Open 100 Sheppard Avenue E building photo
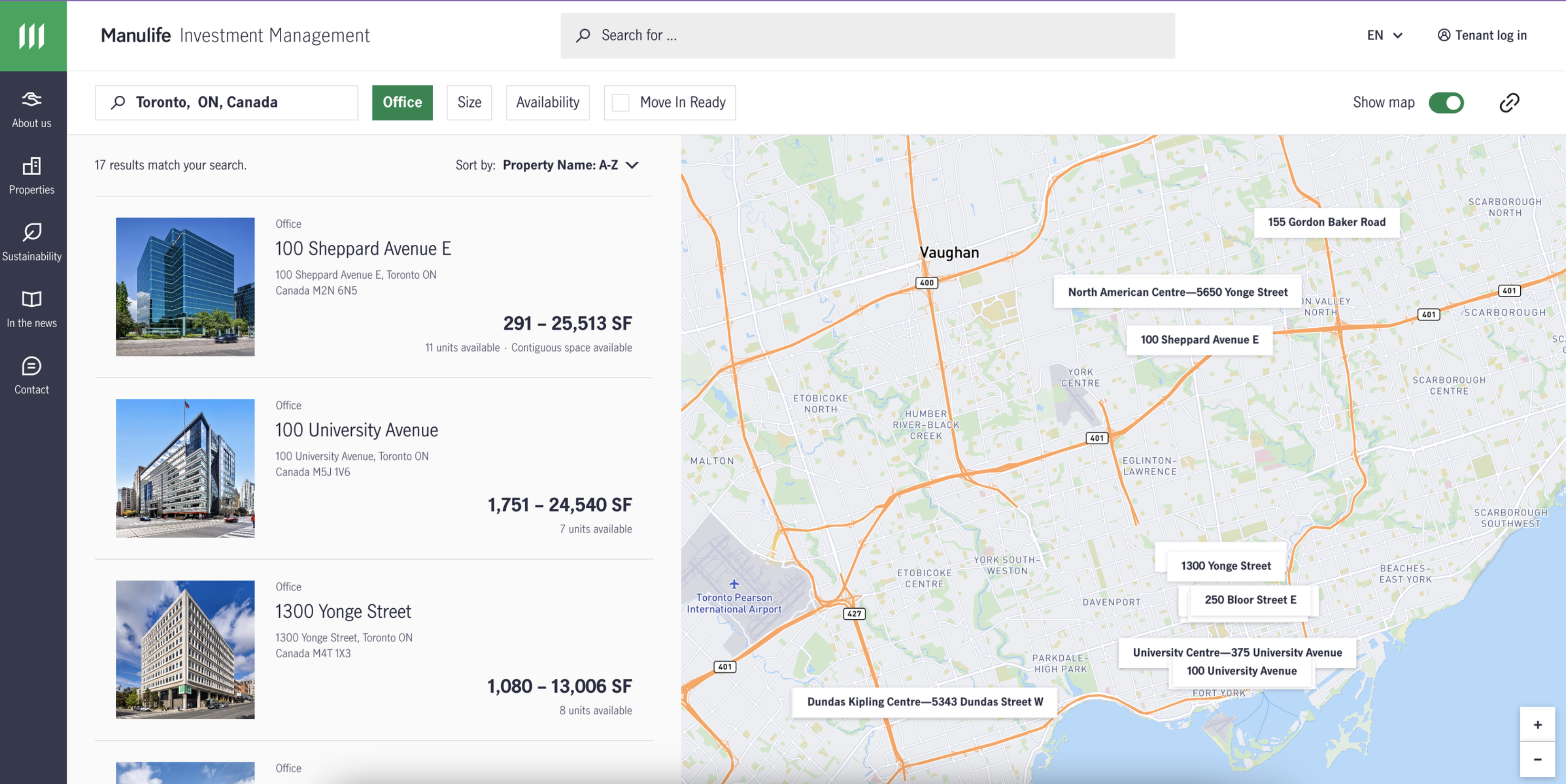 click(x=185, y=287)
